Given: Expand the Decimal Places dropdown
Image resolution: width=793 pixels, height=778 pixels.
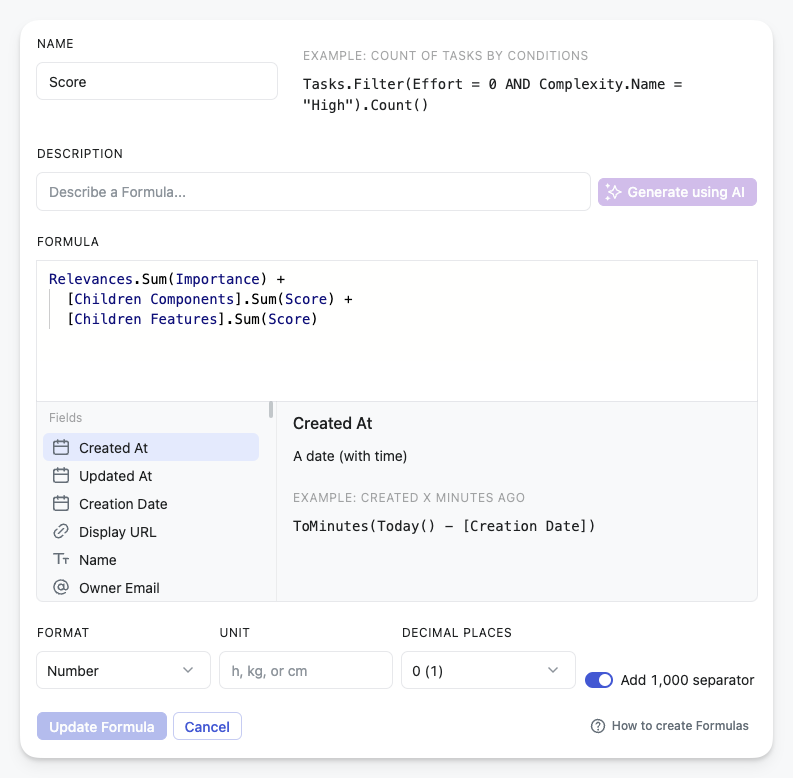Looking at the screenshot, I should (488, 670).
